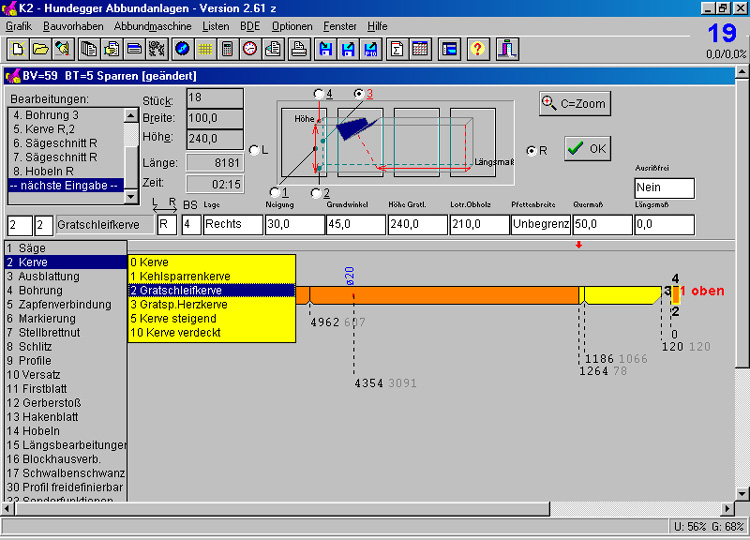Open the Listen menu
This screenshot has width=750, height=540.
click(x=215, y=26)
